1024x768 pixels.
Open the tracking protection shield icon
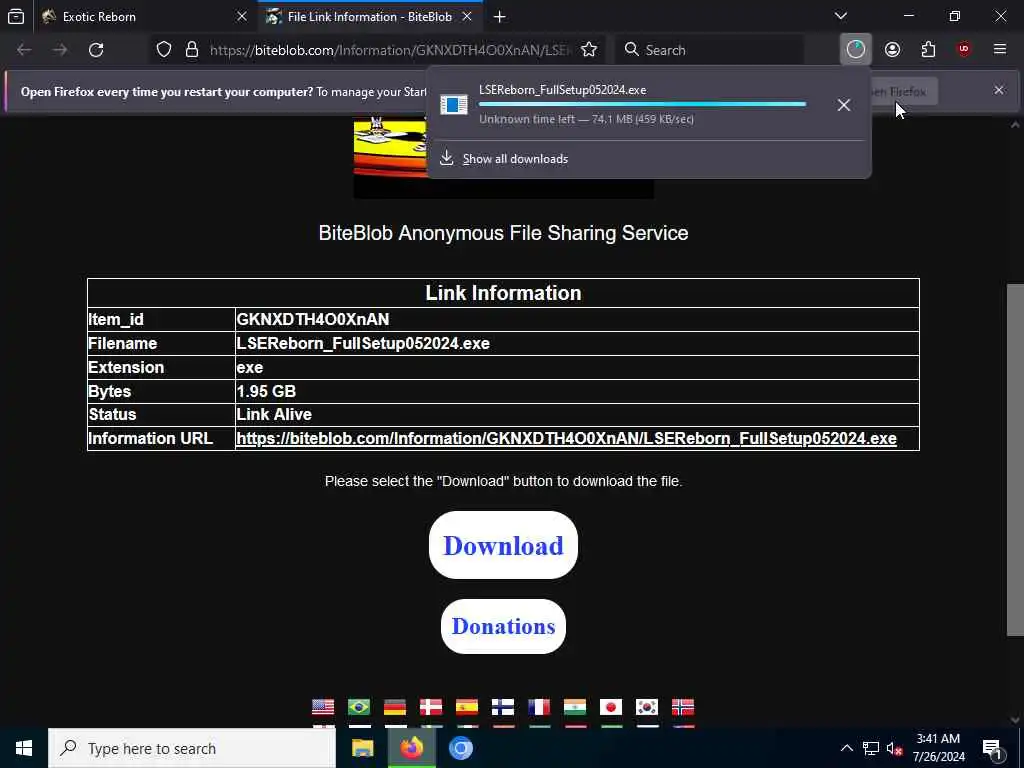point(164,50)
